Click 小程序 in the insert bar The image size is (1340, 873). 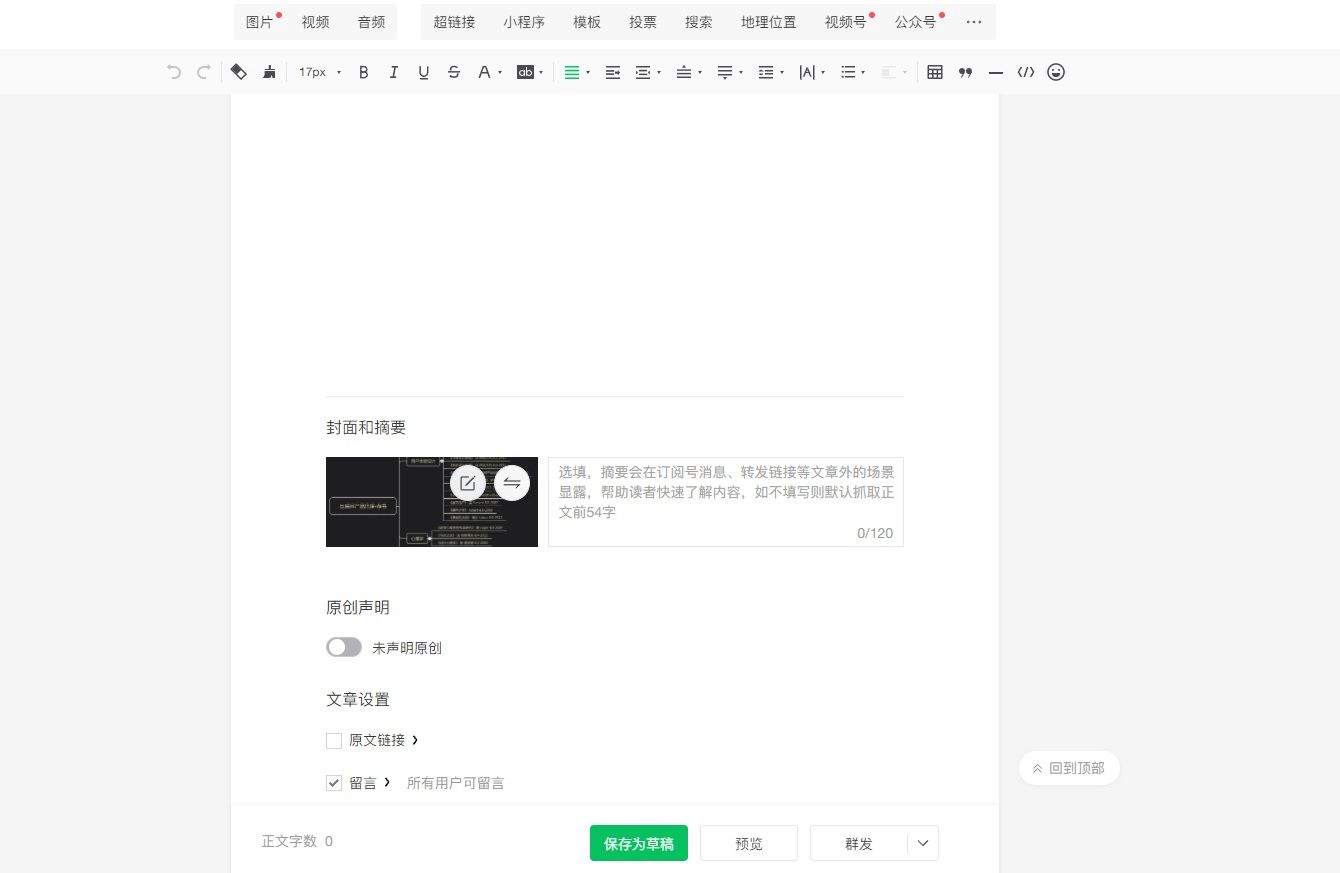click(x=524, y=22)
